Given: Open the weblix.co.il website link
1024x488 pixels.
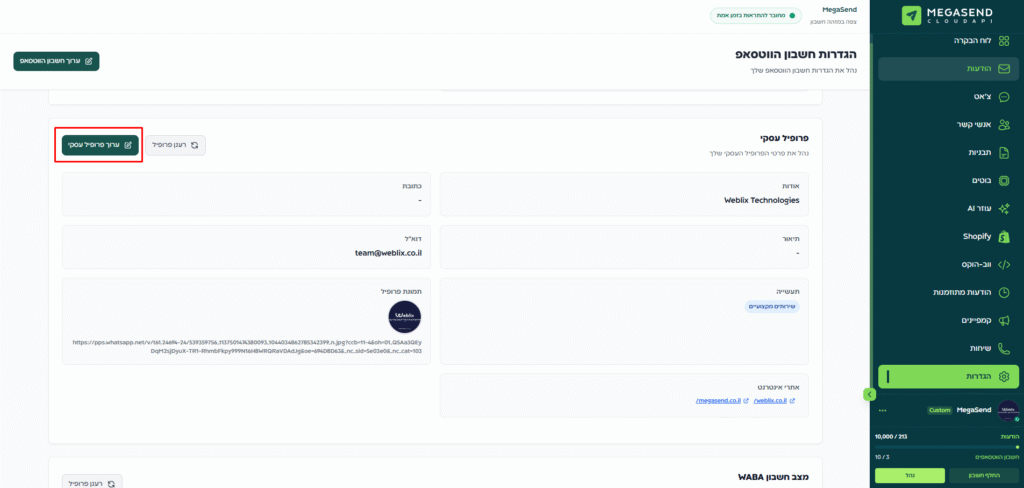Looking at the screenshot, I should click(x=773, y=401).
